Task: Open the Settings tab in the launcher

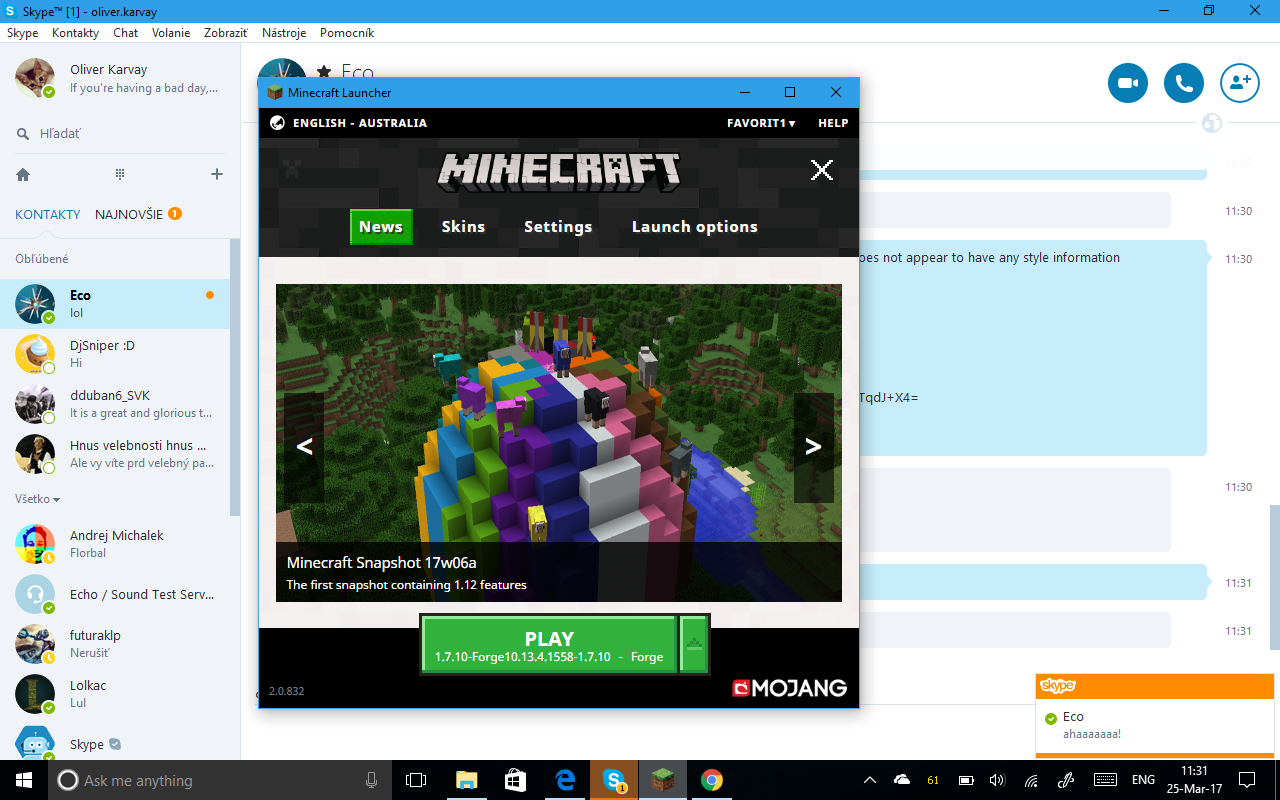Action: 558,227
